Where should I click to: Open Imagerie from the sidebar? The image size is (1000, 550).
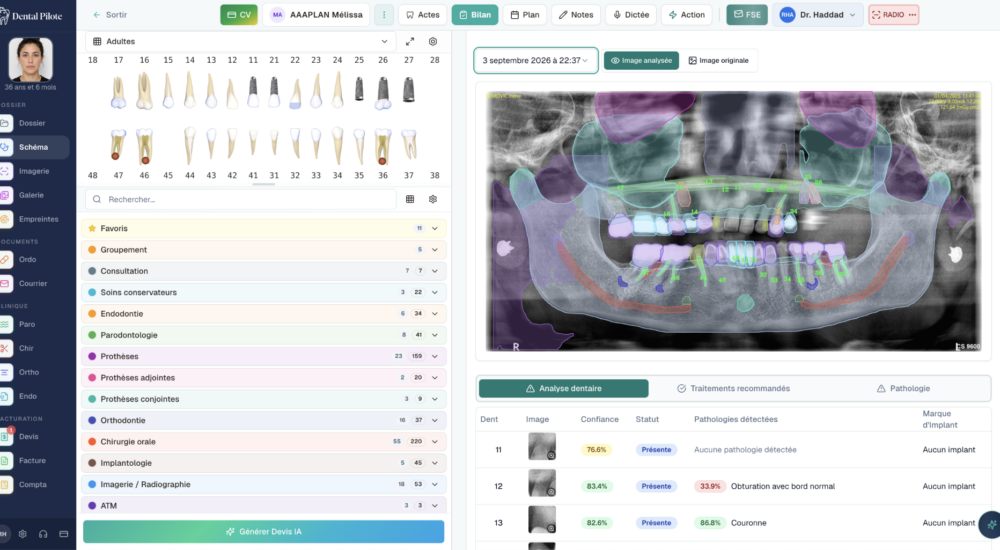pyautogui.click(x=33, y=171)
